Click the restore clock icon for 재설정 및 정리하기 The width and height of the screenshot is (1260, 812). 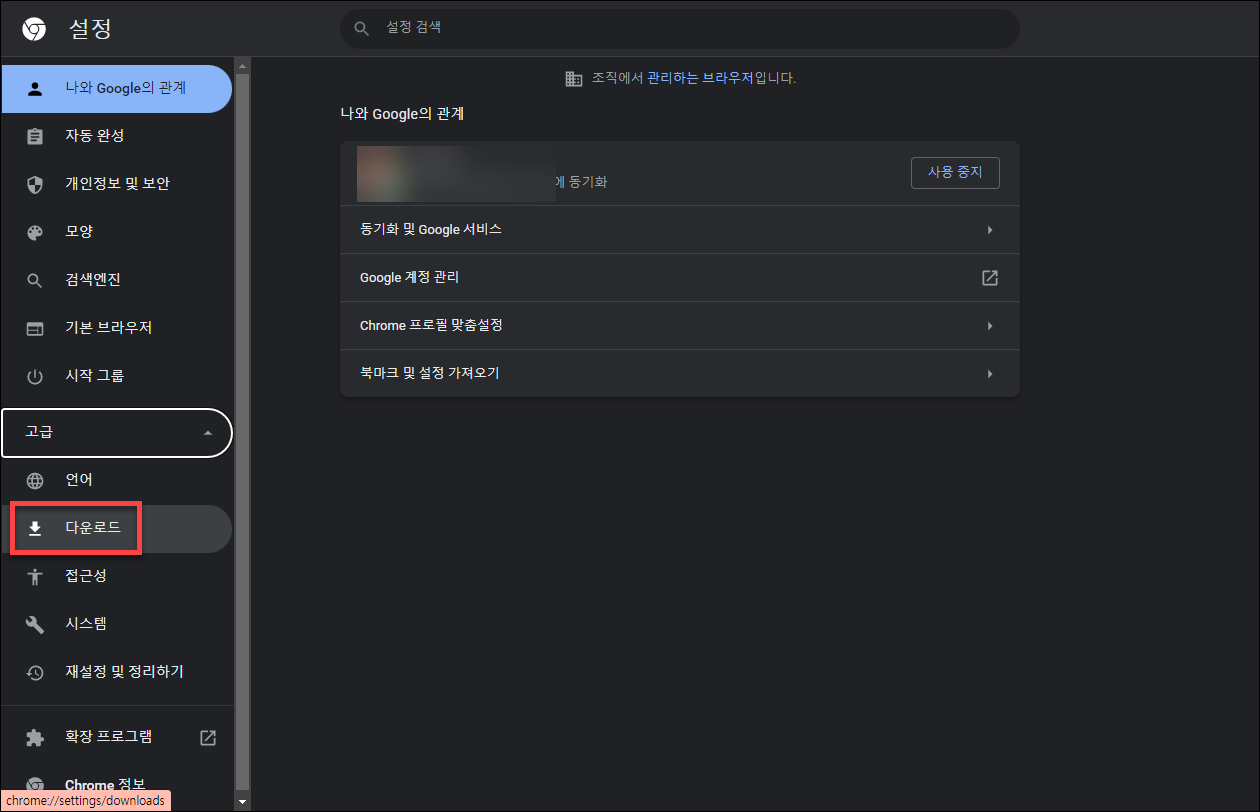coord(35,672)
